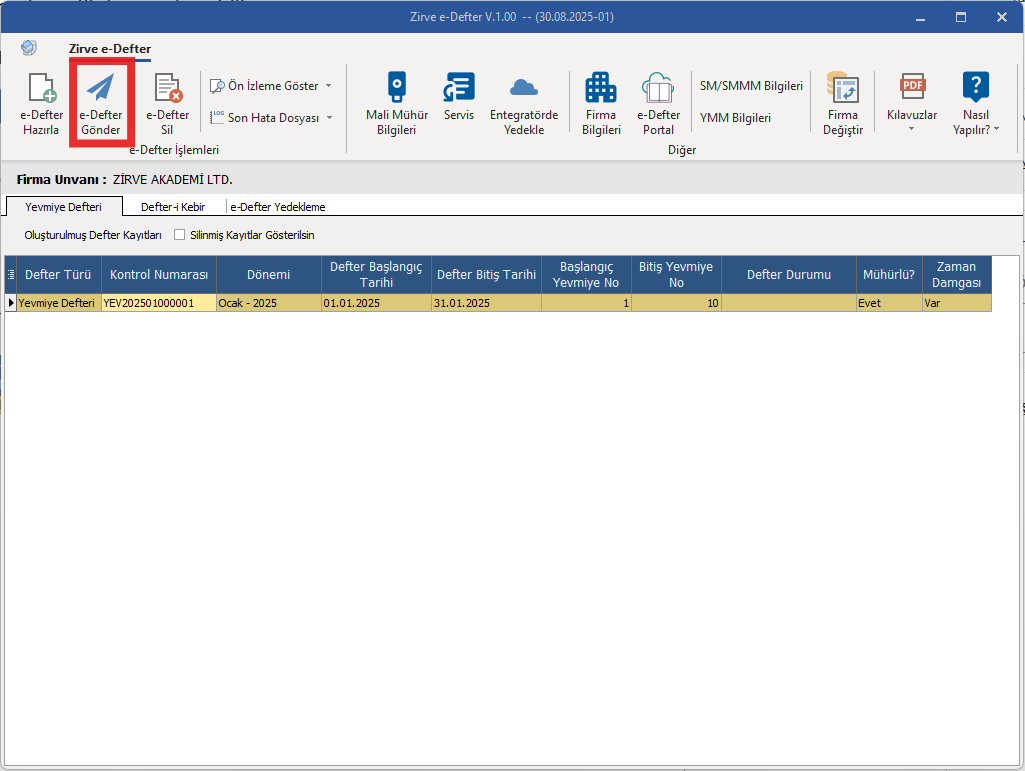Close the Zirve e-Defter window

[x=1001, y=18]
